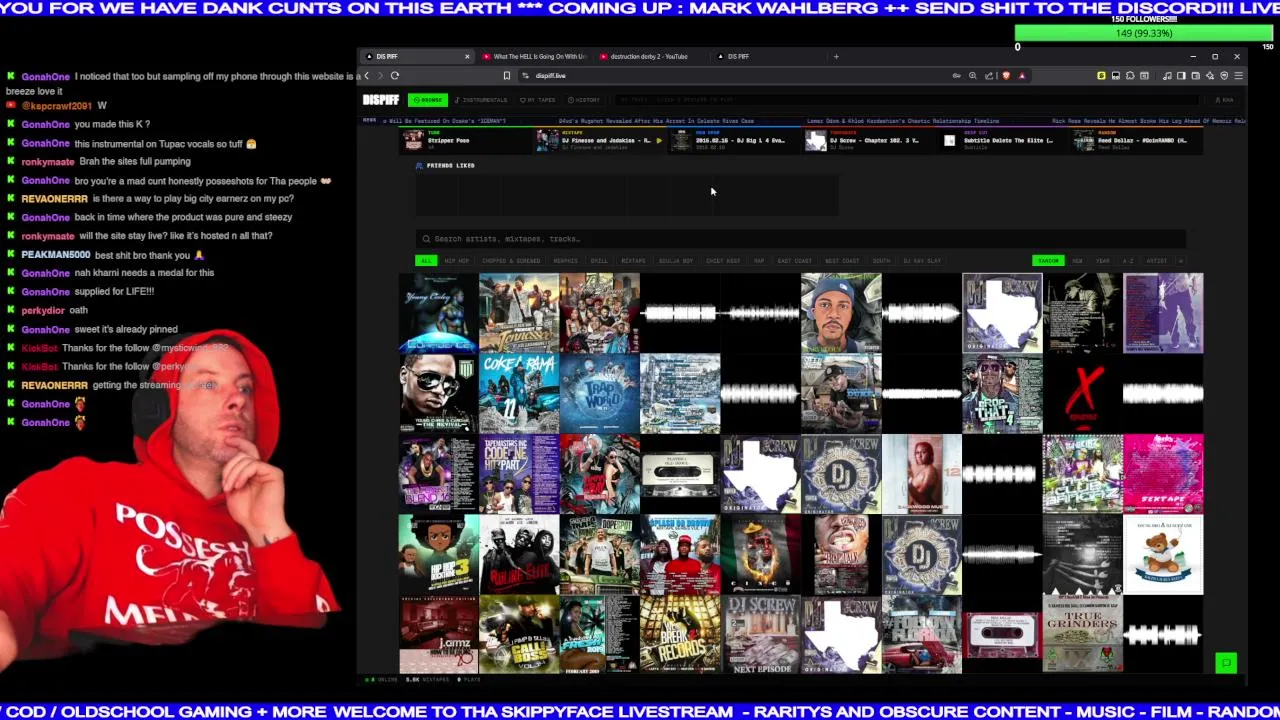Image resolution: width=1280 pixels, height=720 pixels.
Task: Click the DISPIFF logo
Action: 380,100
